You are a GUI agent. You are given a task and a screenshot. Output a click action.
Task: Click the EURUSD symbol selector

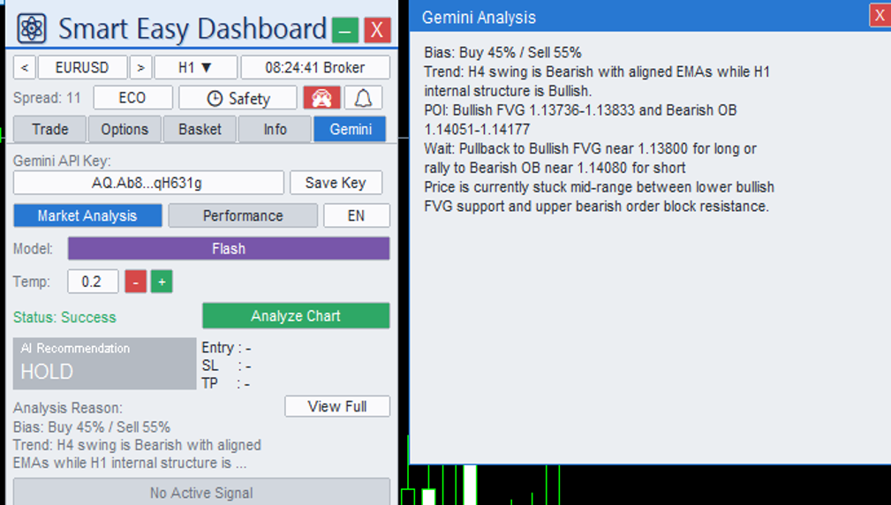tap(82, 68)
